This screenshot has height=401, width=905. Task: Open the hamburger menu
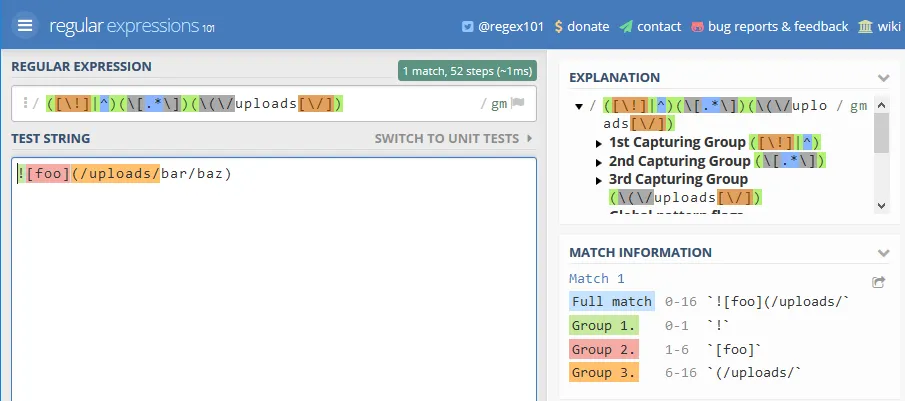click(x=25, y=25)
